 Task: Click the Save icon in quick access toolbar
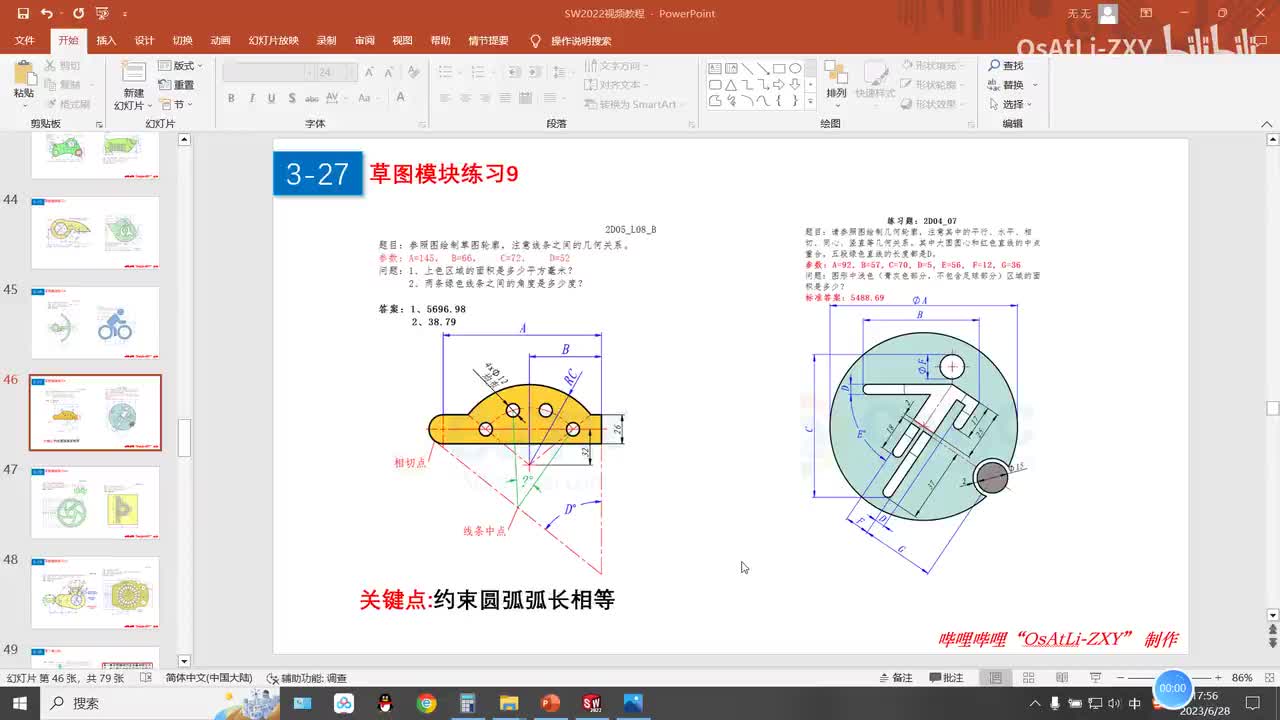[x=21, y=14]
